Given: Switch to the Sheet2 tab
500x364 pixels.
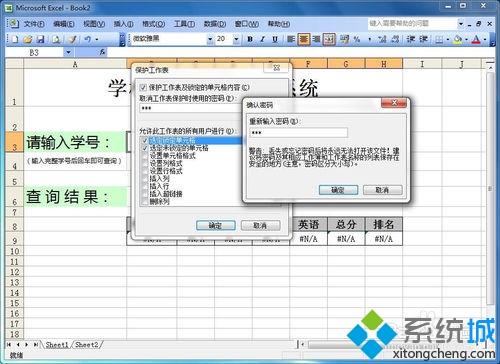Looking at the screenshot, I should point(87,345).
